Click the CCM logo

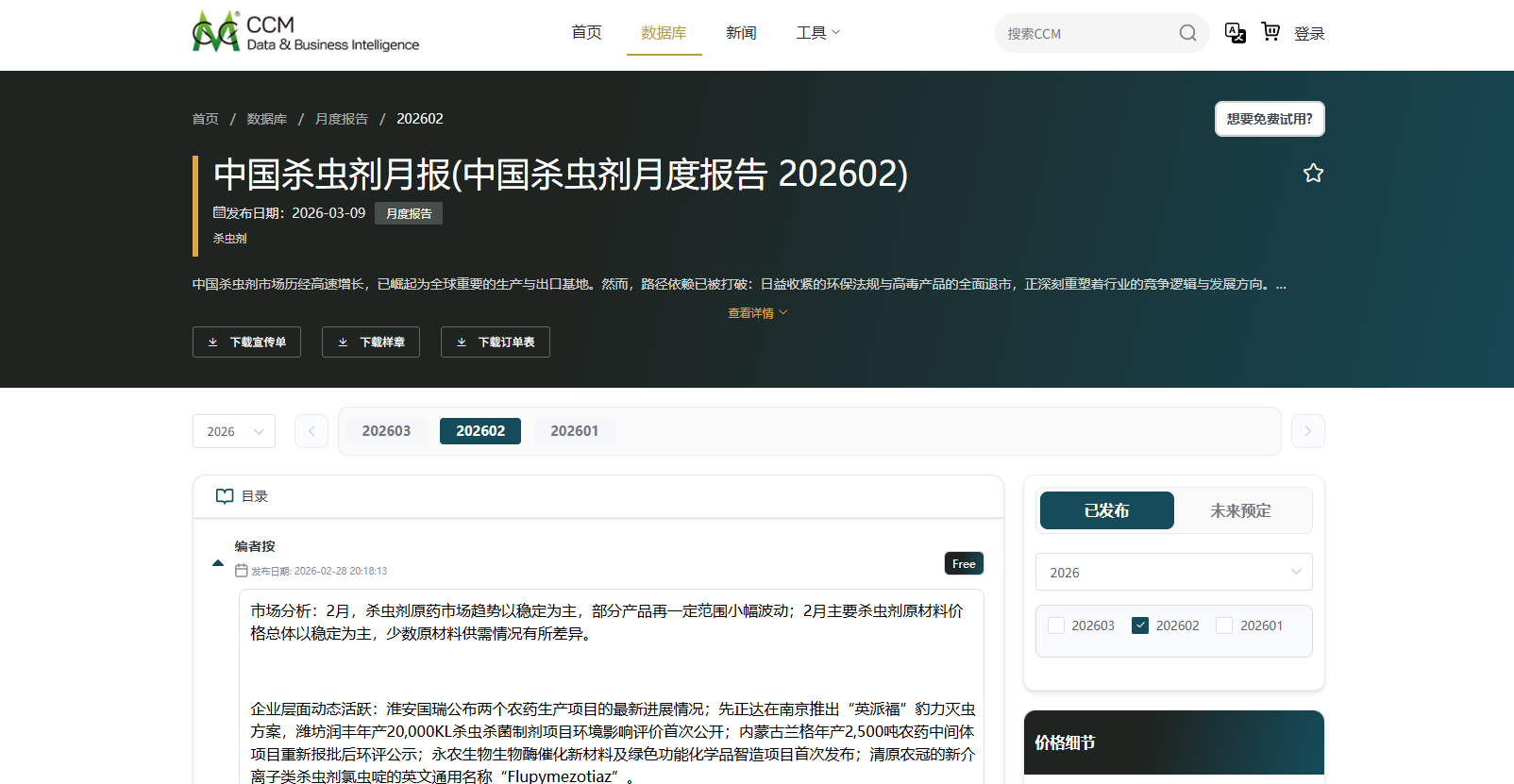click(x=306, y=32)
